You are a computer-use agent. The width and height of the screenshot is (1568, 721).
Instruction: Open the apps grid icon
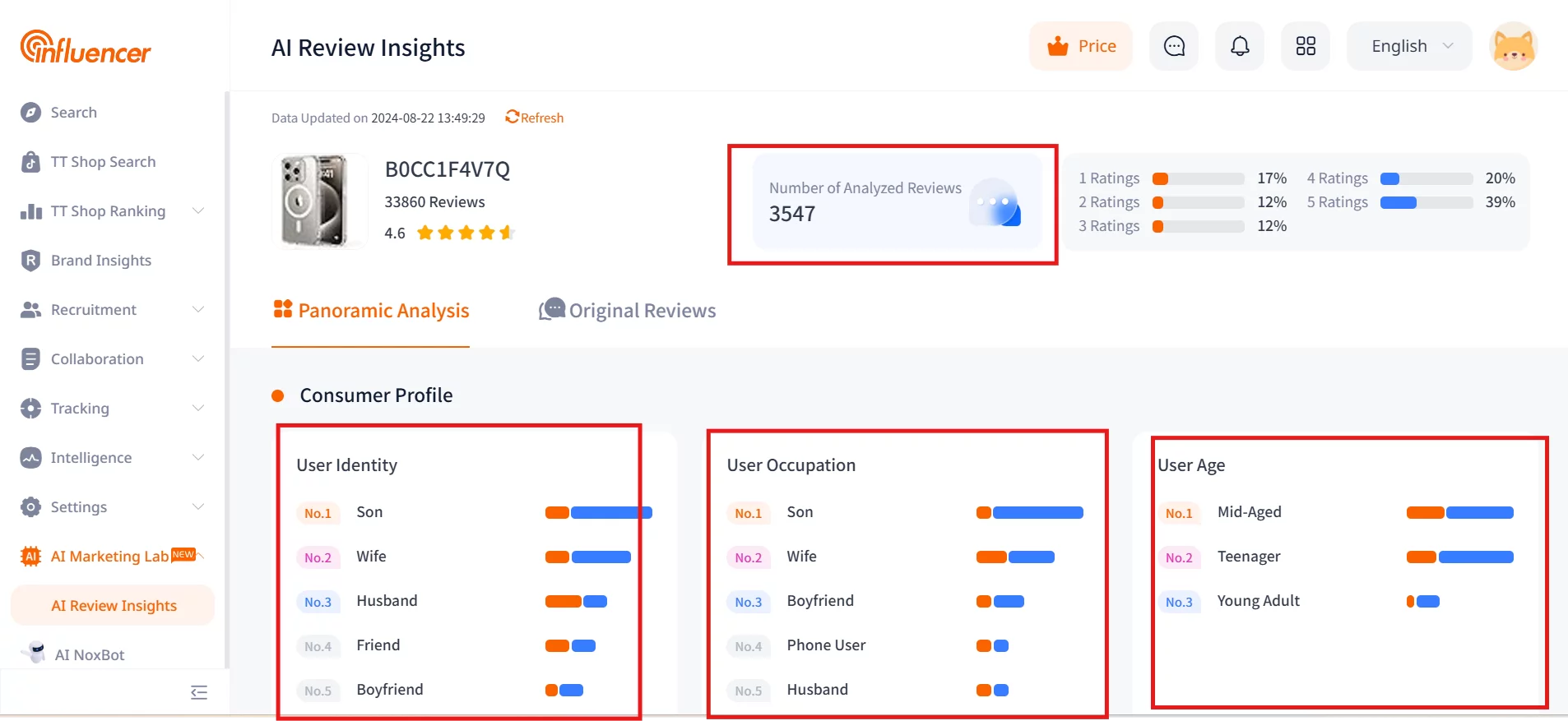click(x=1306, y=46)
